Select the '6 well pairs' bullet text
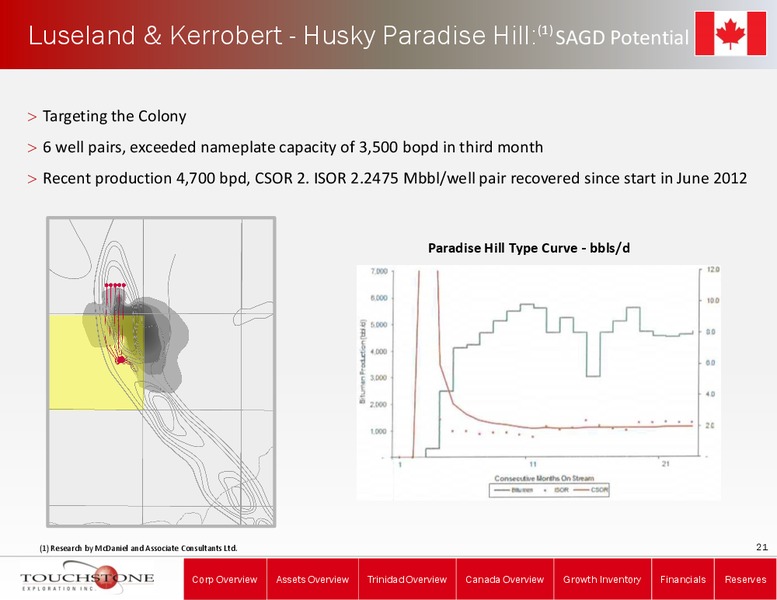This screenshot has width=777, height=600. coord(292,147)
